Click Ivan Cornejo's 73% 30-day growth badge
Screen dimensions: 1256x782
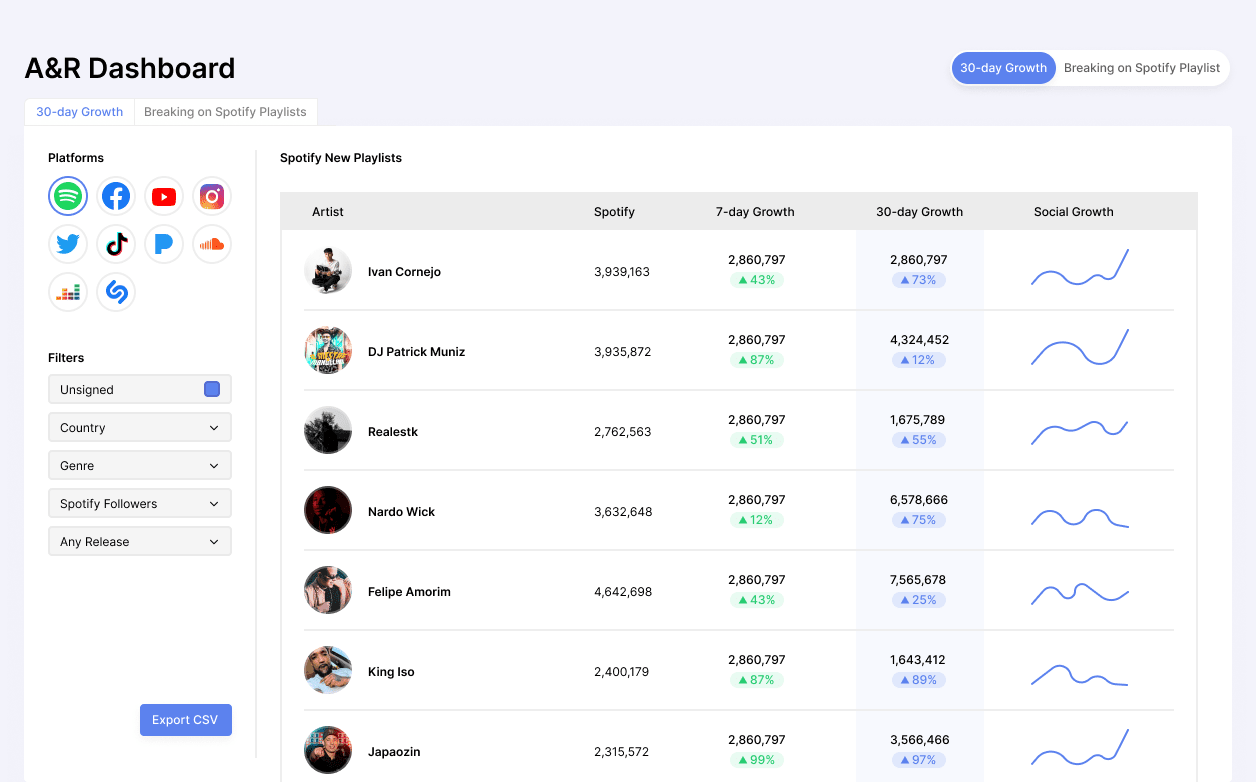click(x=919, y=280)
